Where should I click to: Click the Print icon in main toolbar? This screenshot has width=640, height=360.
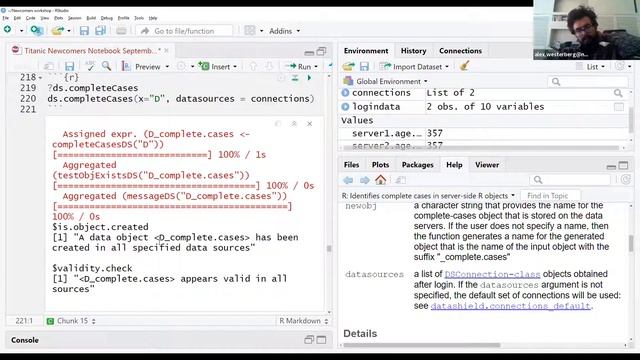tap(121, 31)
